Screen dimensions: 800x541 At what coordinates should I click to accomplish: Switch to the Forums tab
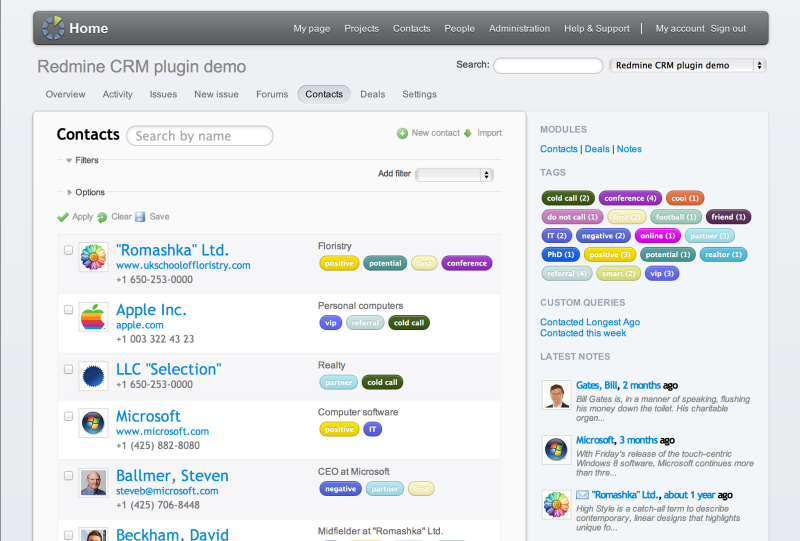pyautogui.click(x=272, y=94)
